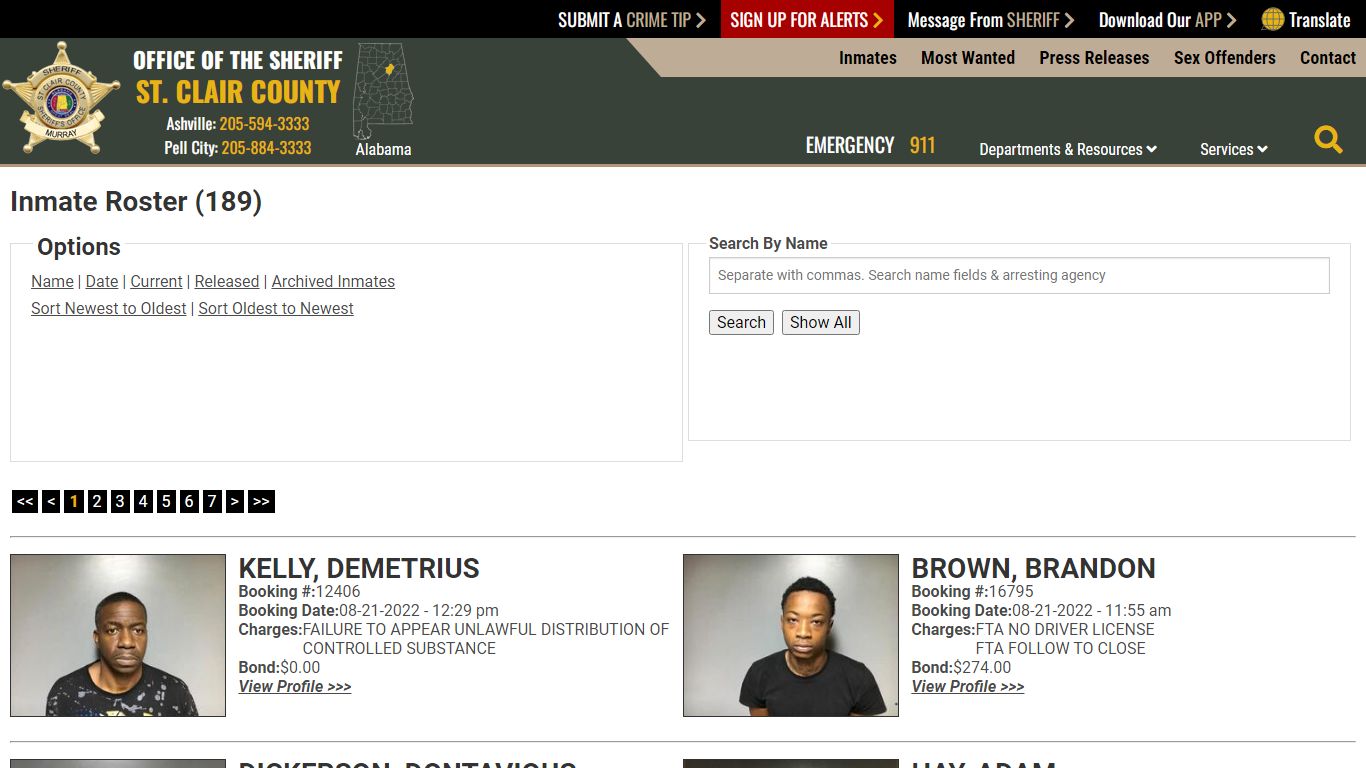View Profile for Kelly, Demetrius
1366x768 pixels.
(295, 687)
